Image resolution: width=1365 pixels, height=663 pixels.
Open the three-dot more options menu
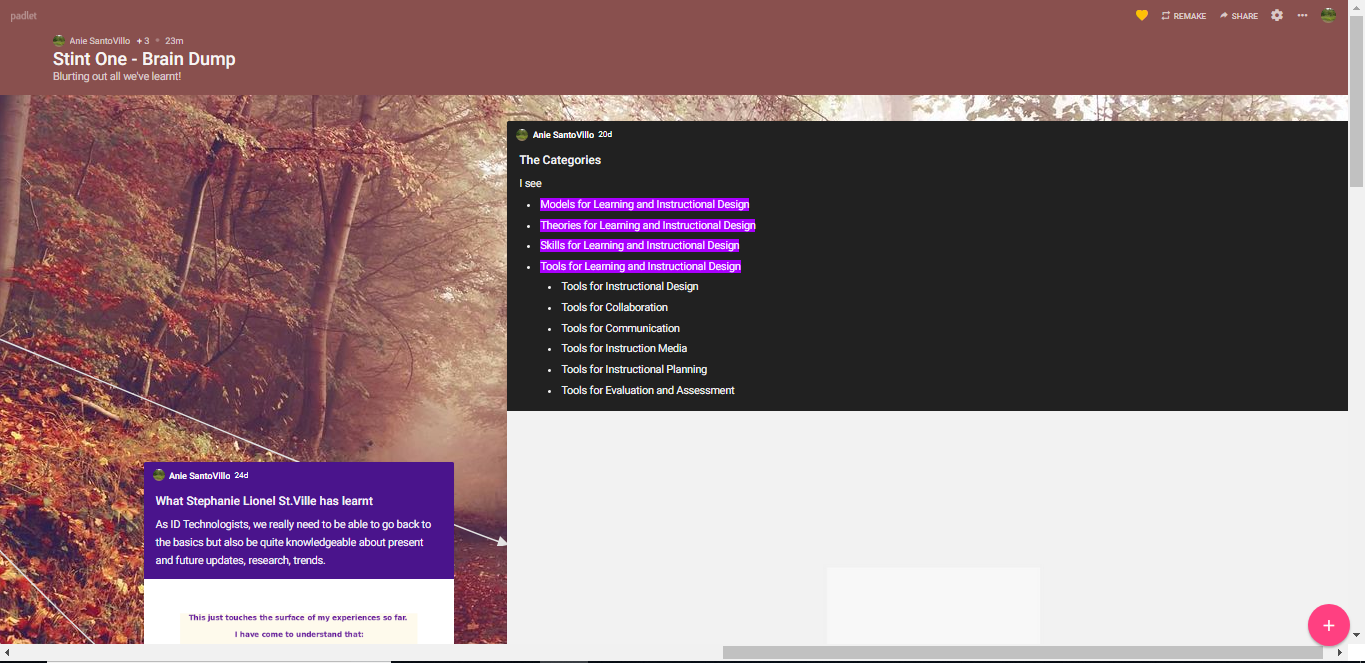[1302, 15]
